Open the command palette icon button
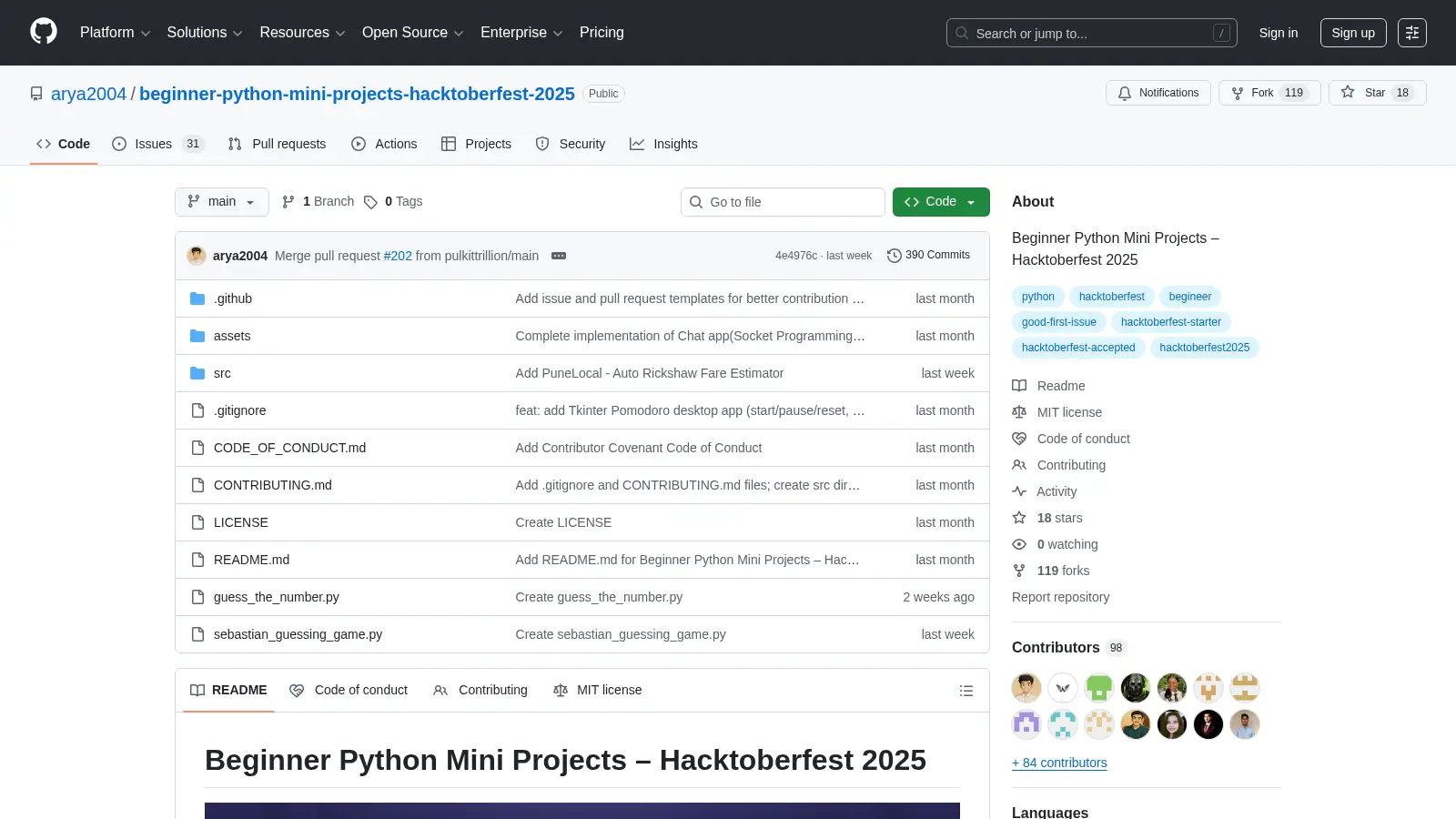 pos(1412,33)
